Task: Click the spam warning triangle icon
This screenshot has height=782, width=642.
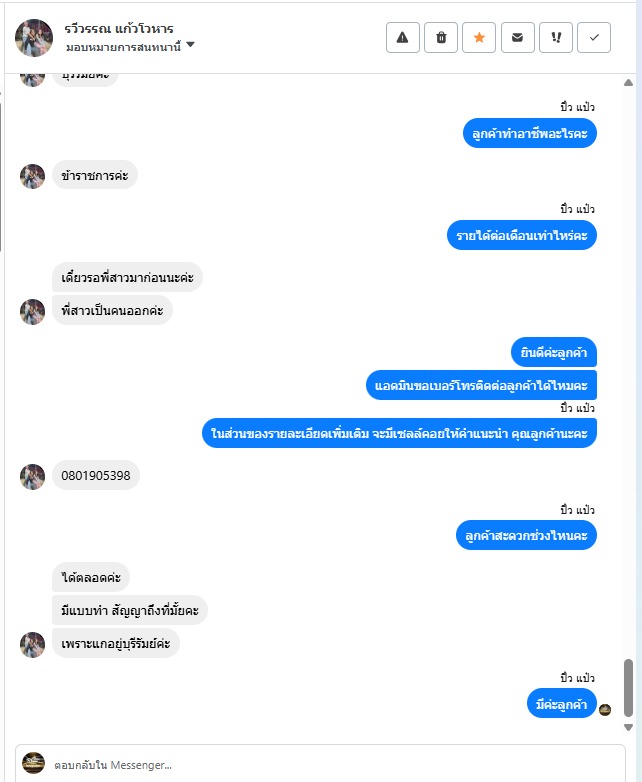Action: [x=403, y=37]
